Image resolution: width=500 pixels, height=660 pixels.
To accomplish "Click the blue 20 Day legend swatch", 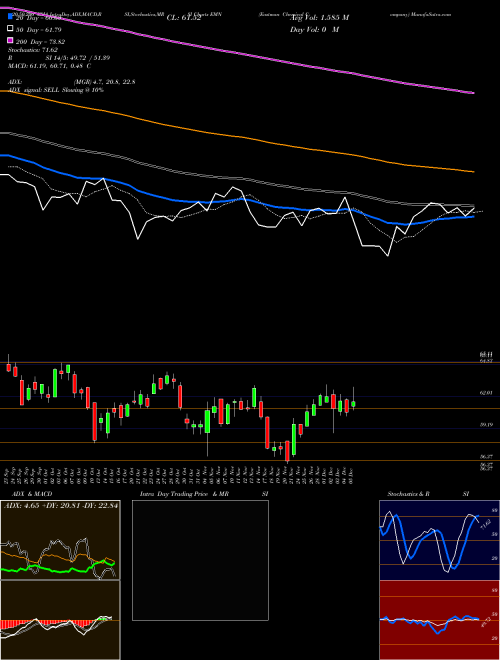I will pos(11,17).
